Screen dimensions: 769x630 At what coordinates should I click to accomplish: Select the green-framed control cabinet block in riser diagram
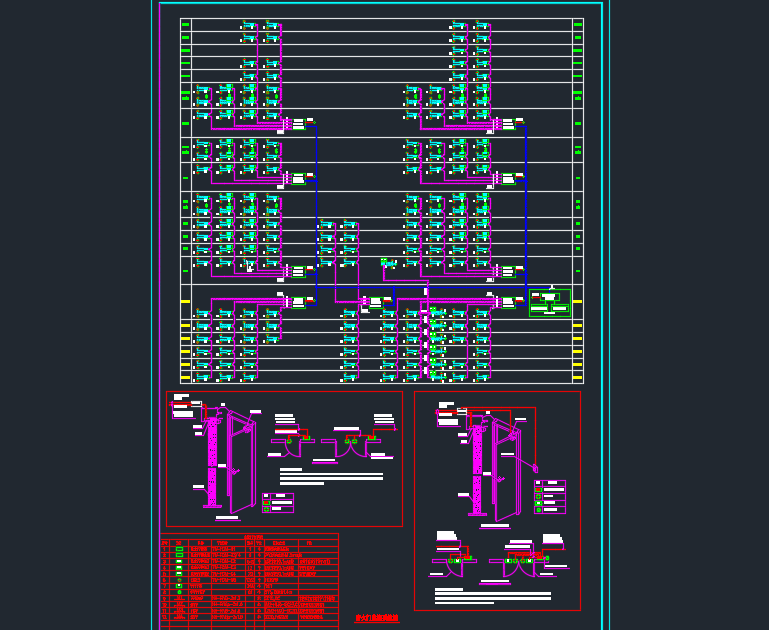click(550, 302)
